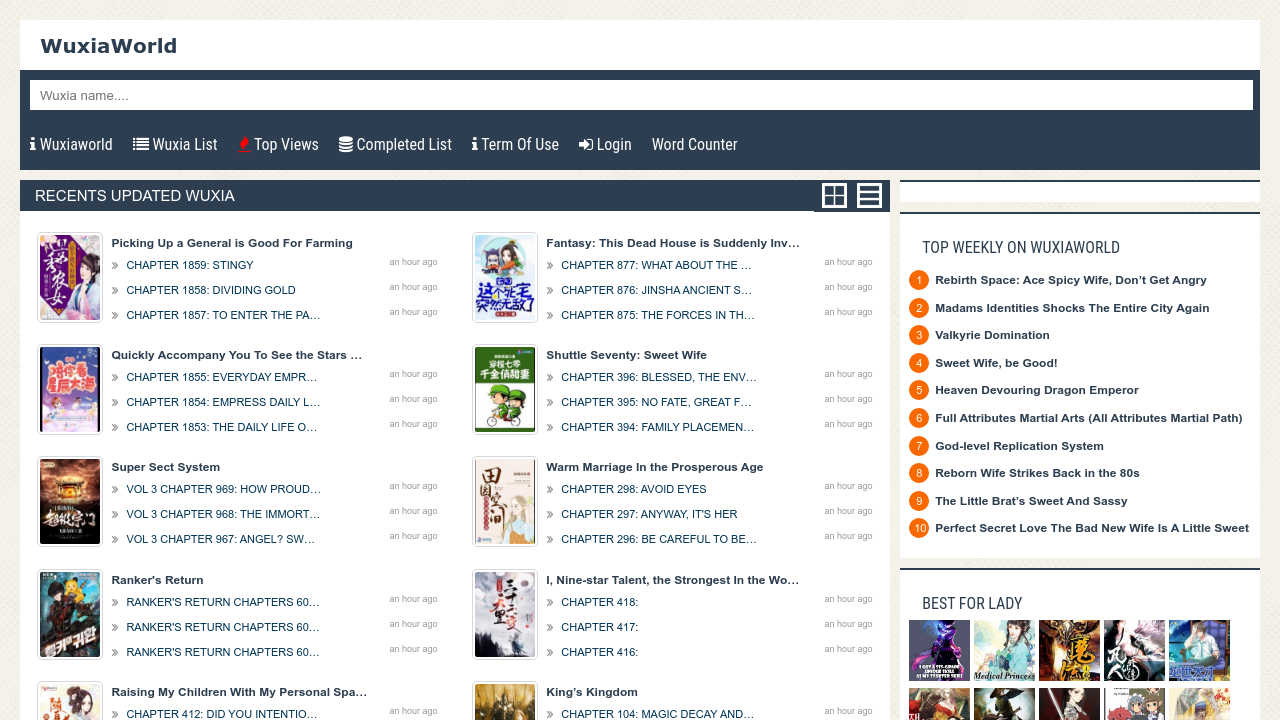Open Shuttle Seventy: Sweet Wife title
The height and width of the screenshot is (720, 1280).
[x=626, y=355]
